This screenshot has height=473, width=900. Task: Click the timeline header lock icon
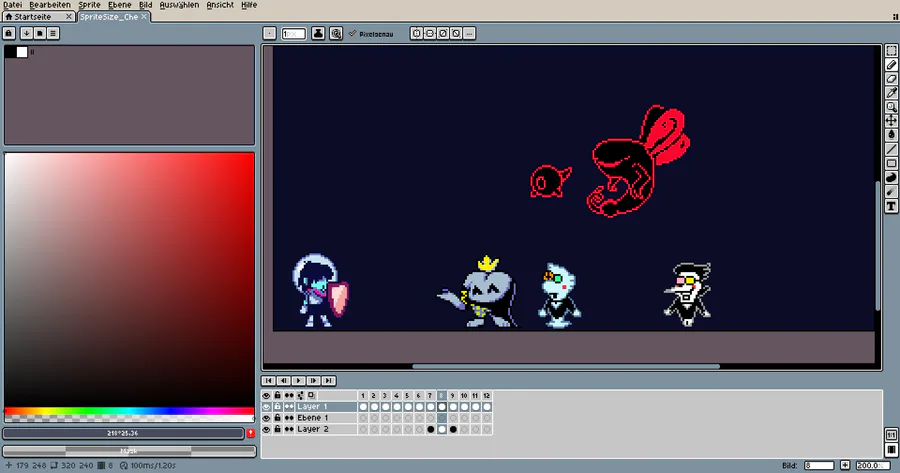pyautogui.click(x=277, y=396)
